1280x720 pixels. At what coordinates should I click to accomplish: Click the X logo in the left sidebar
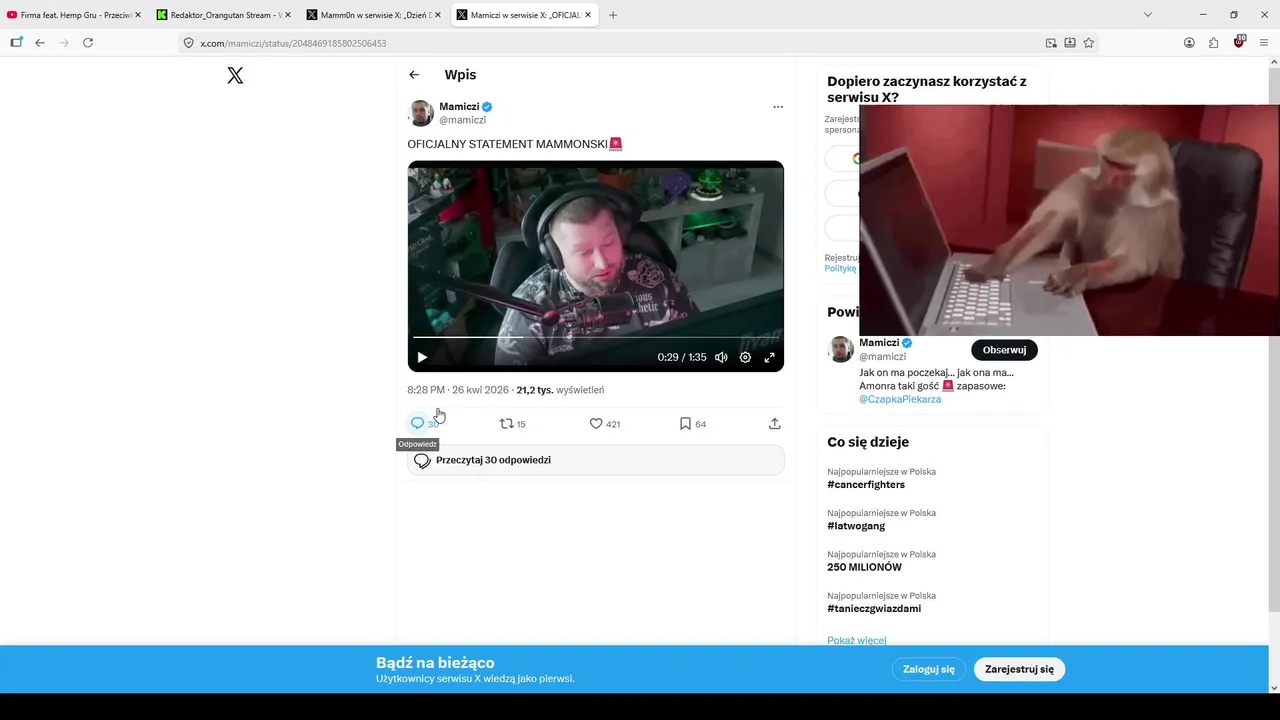(235, 75)
